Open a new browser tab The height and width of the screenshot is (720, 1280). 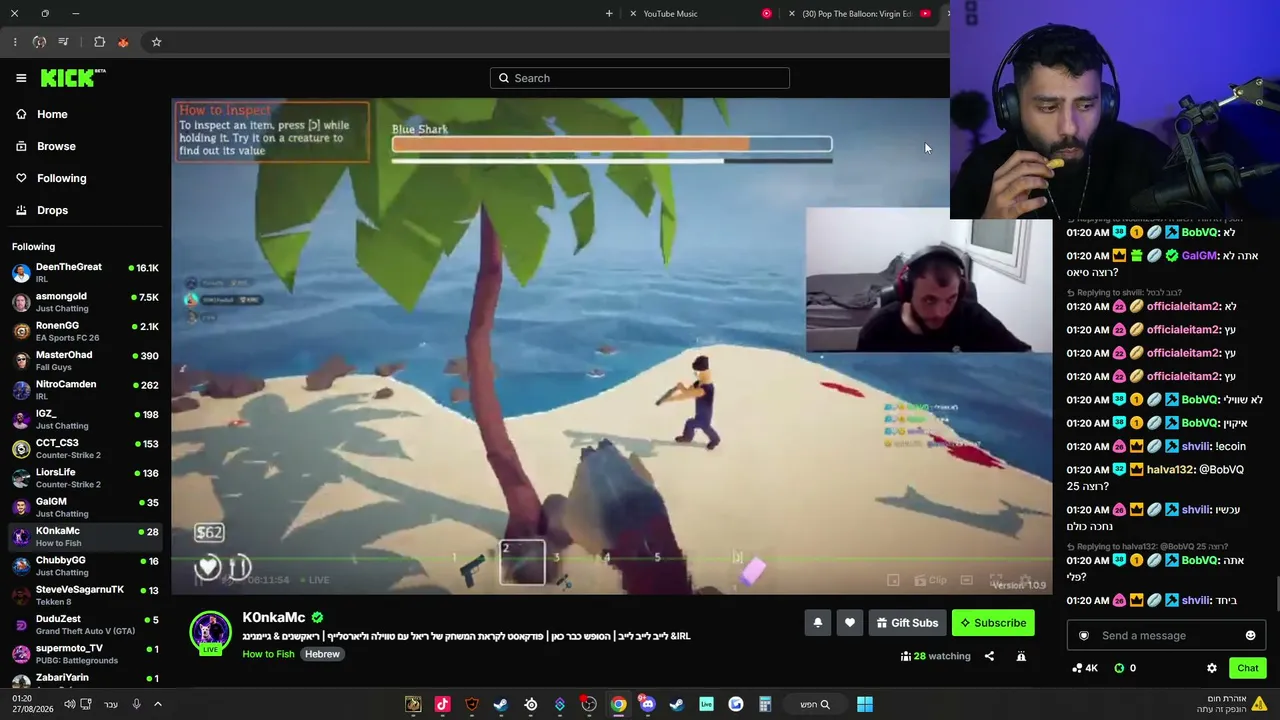609,14
